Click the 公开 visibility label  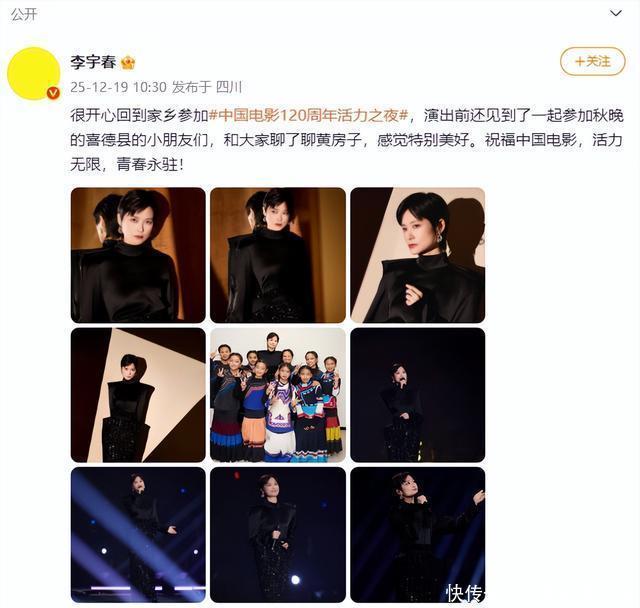24,14
